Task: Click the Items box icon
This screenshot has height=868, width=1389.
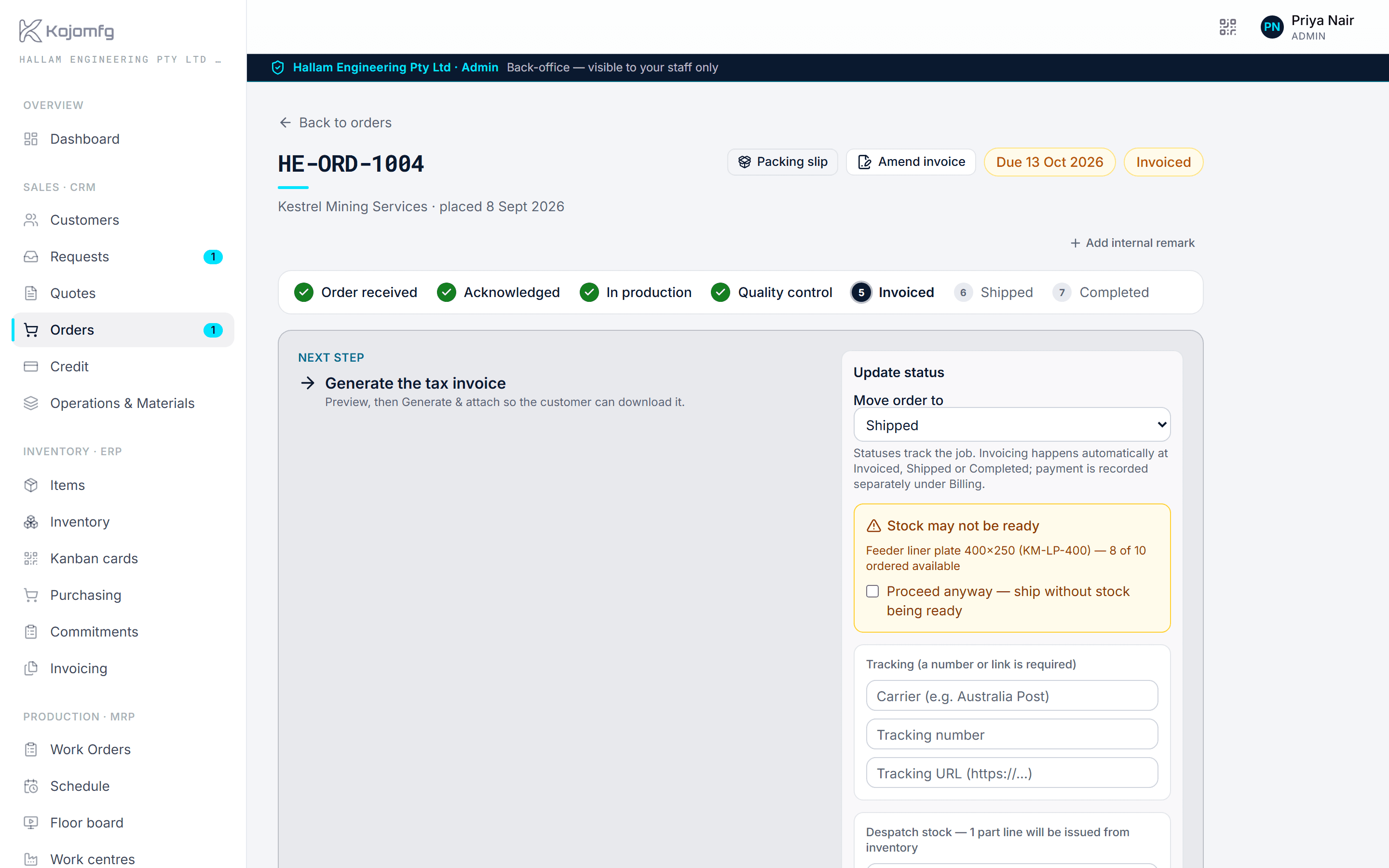Action: point(31,485)
